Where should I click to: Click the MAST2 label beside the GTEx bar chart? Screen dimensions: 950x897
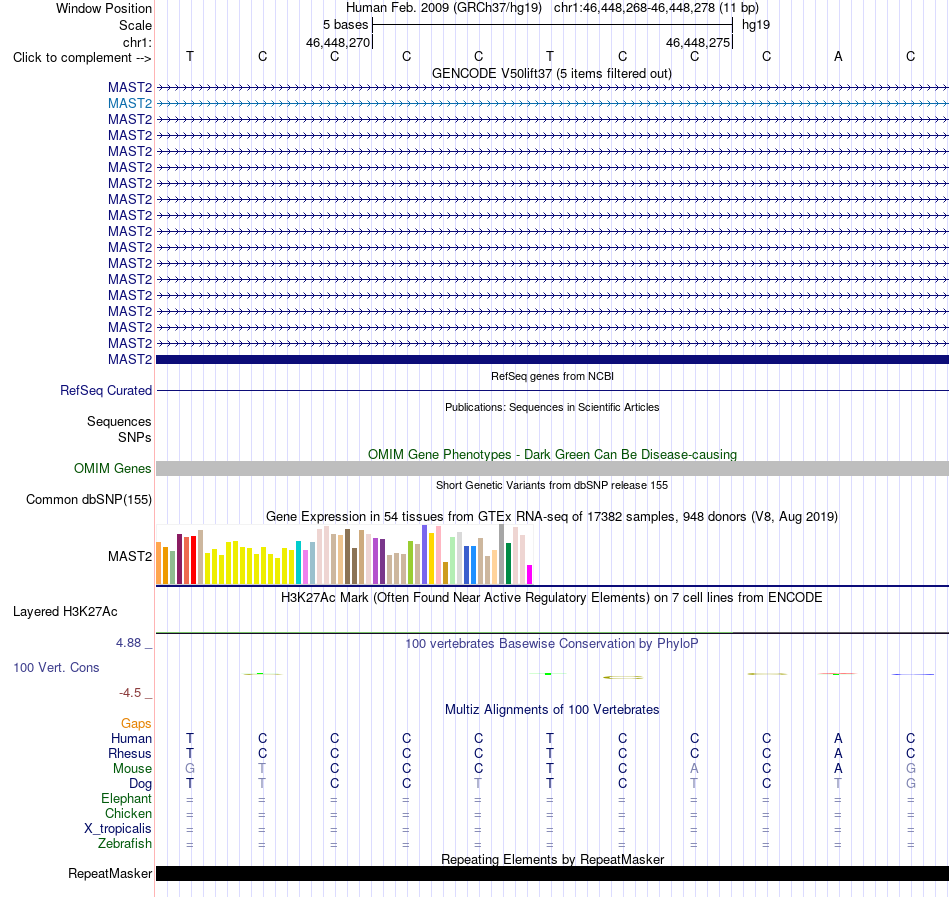coord(130,556)
